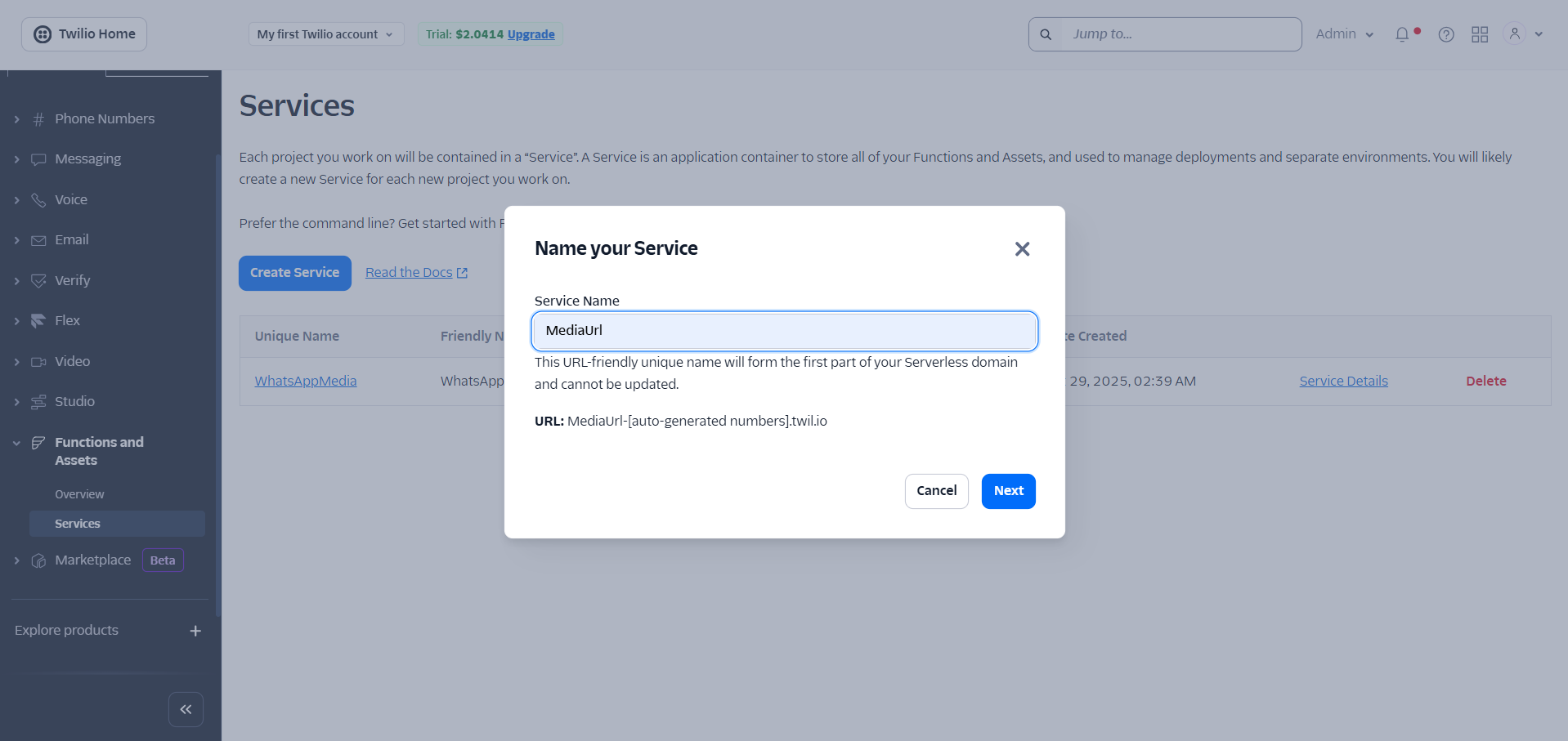Select the Services sidebar item
Image resolution: width=1568 pixels, height=741 pixels.
click(x=78, y=524)
